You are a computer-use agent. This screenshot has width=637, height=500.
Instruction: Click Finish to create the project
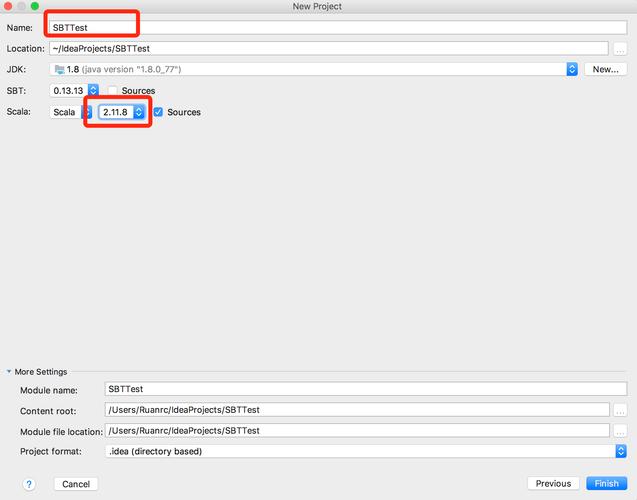tap(607, 483)
